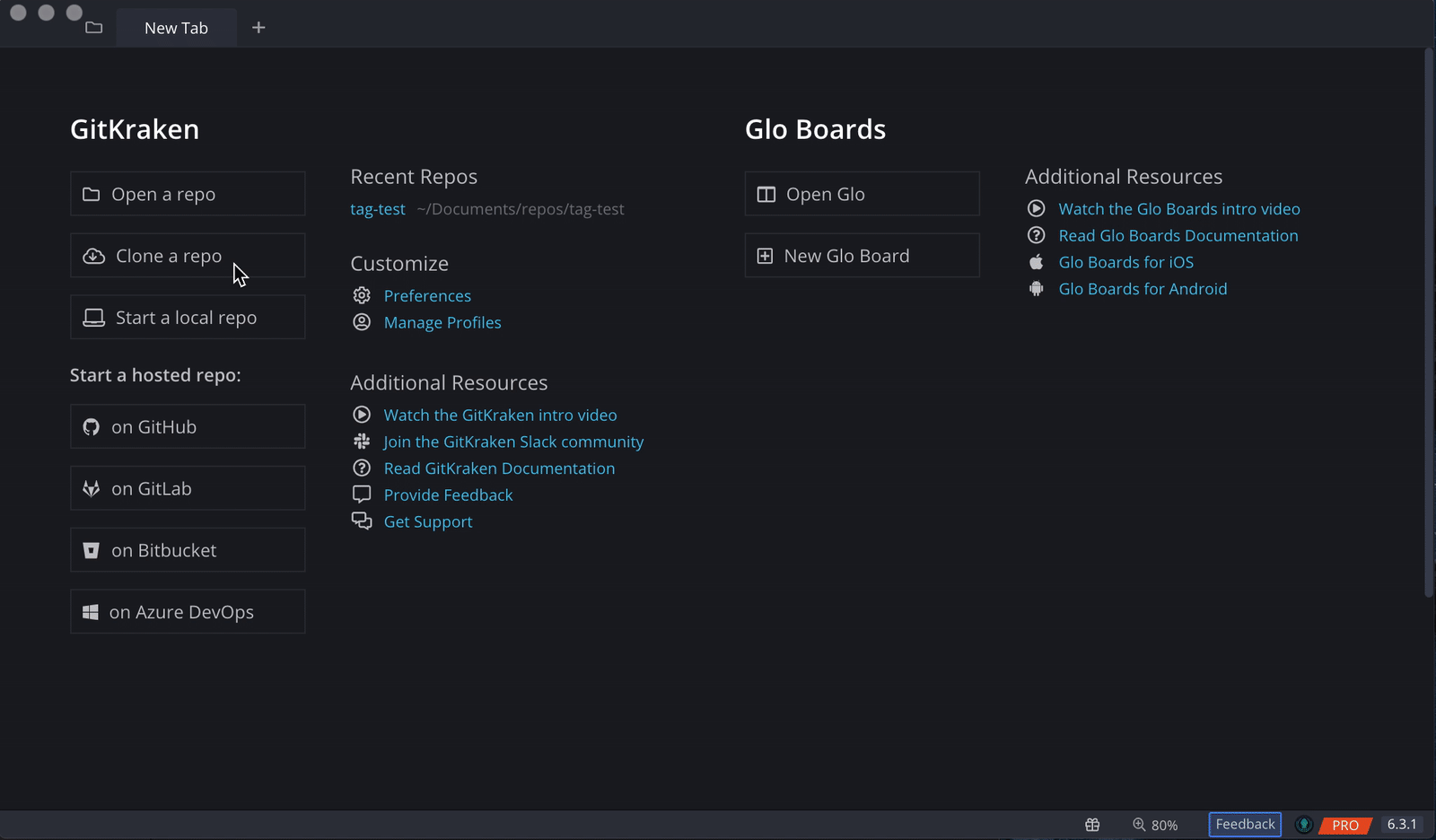Image resolution: width=1436 pixels, height=840 pixels.
Task: Click the Slack logo icon
Action: pyautogui.click(x=362, y=442)
